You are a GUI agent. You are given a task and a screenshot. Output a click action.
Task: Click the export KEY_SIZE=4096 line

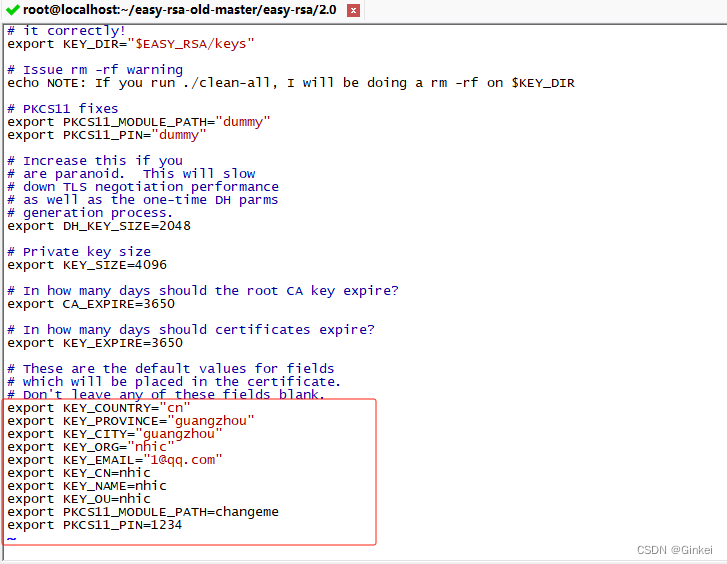pos(87,264)
